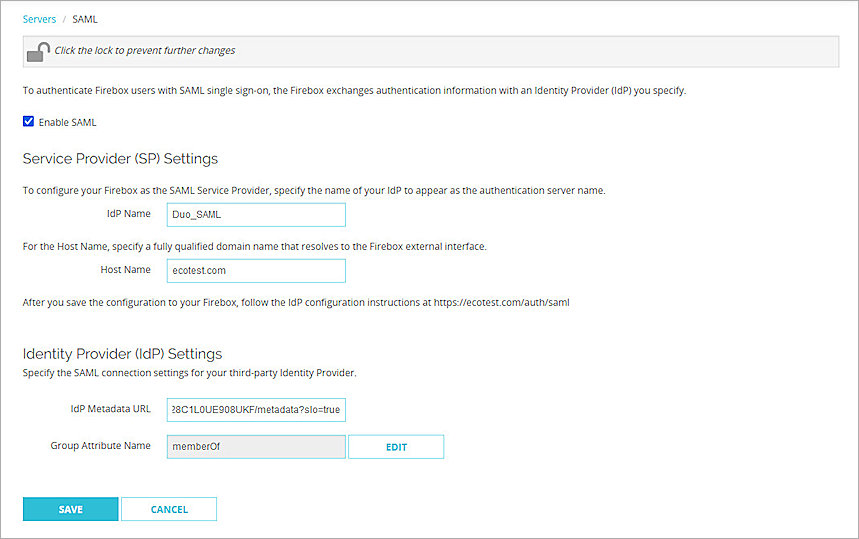Go back to Servers via breadcrumb
The width and height of the screenshot is (859, 539).
tap(39, 19)
